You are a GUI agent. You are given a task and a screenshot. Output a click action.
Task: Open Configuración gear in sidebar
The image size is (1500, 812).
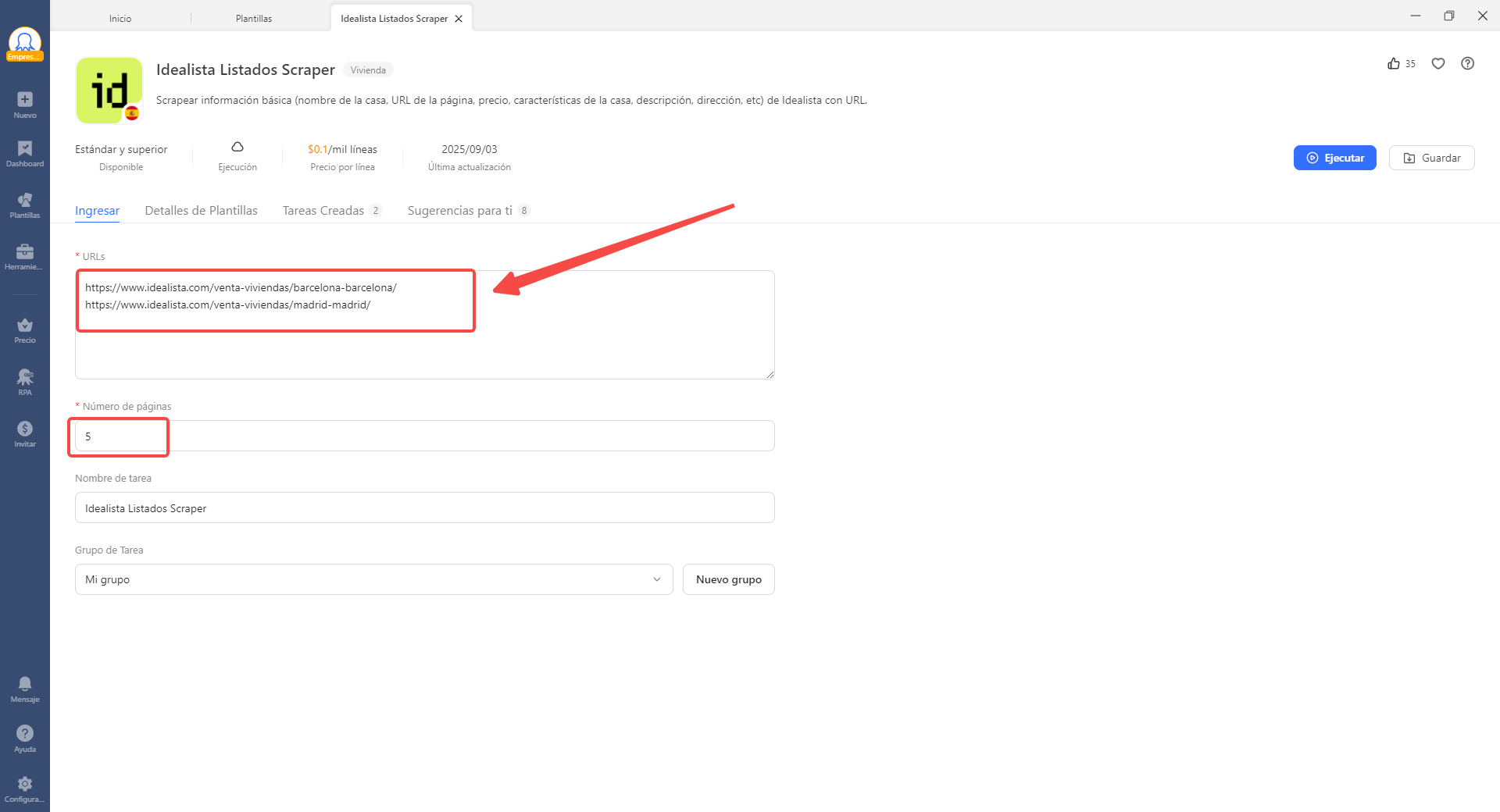pyautogui.click(x=25, y=784)
